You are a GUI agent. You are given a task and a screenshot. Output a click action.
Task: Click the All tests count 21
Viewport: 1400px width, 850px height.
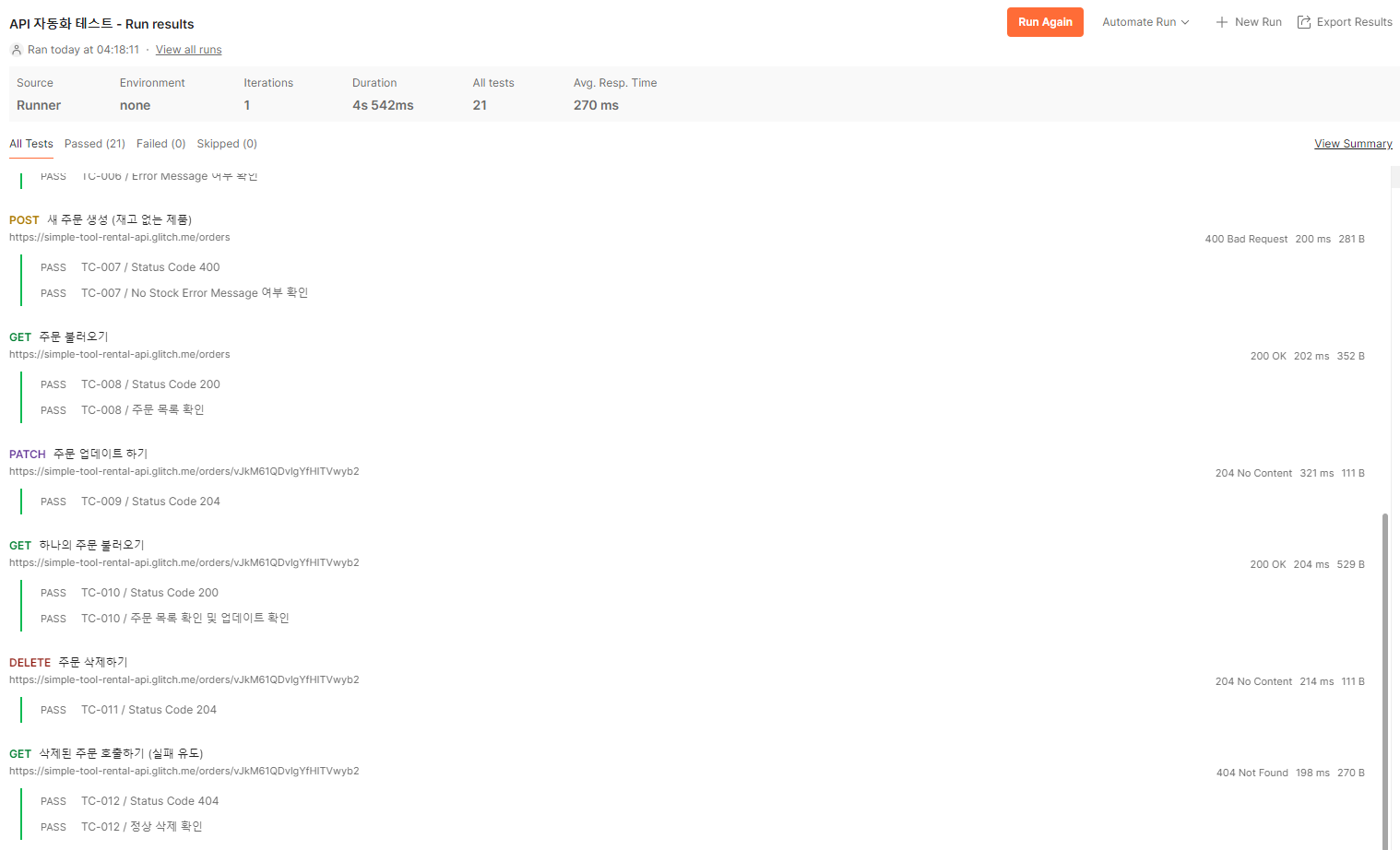click(480, 105)
